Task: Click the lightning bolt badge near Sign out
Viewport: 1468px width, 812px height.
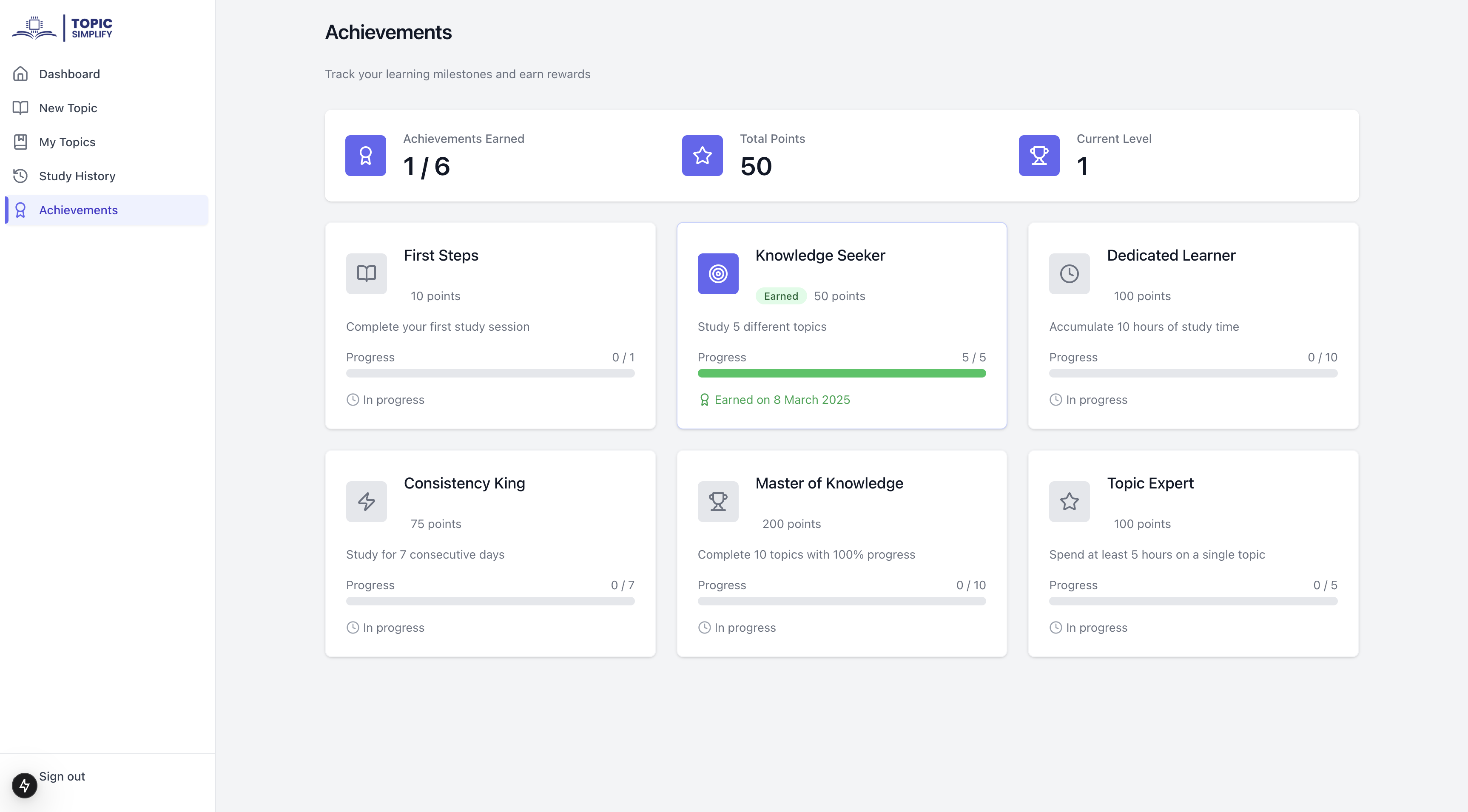Action: pyautogui.click(x=25, y=785)
